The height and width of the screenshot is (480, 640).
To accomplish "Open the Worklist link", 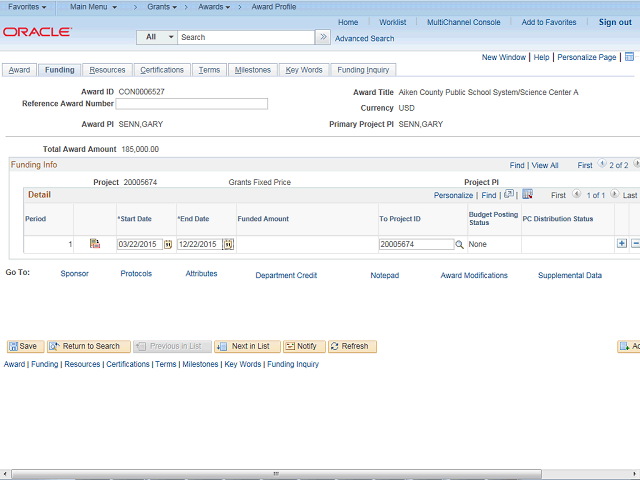I will 392,22.
